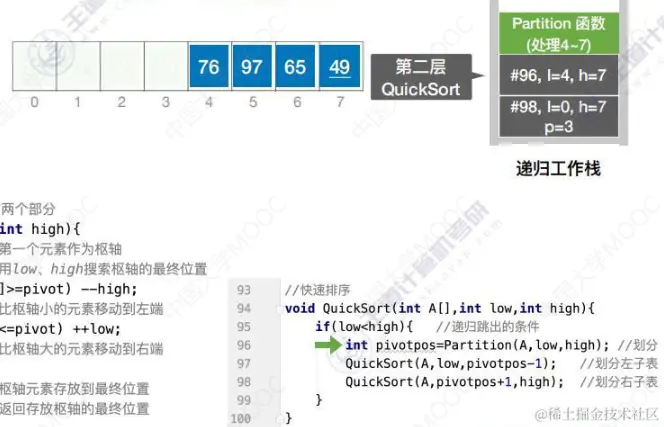This screenshot has width=664, height=427.
Task: Click 'void QuickSort(int A[],int low,int high){' line
Action: pos(440,308)
